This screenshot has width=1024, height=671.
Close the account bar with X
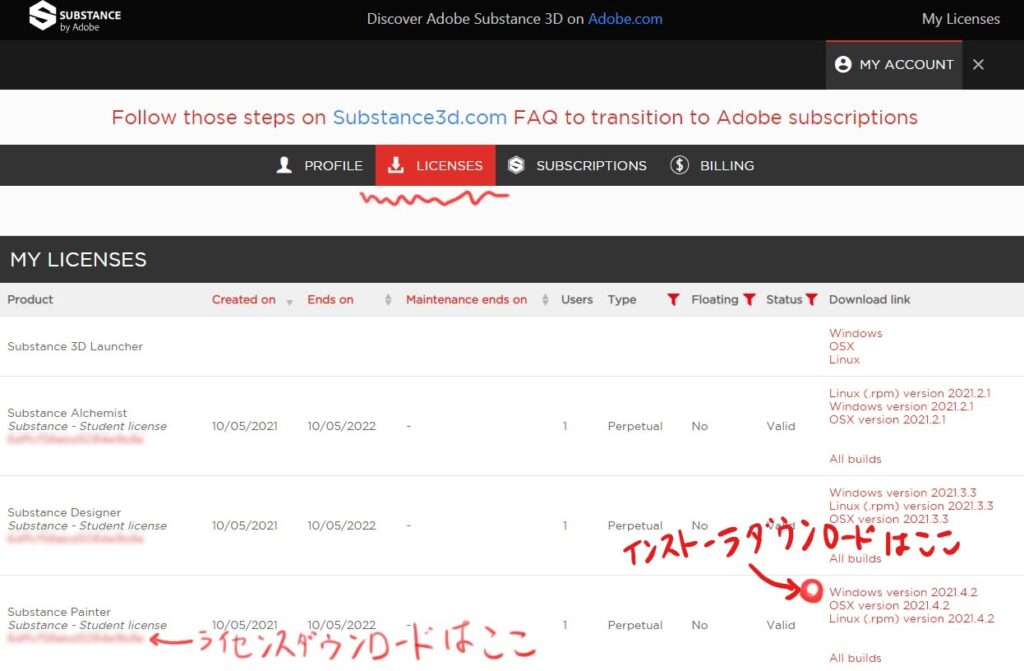[978, 65]
